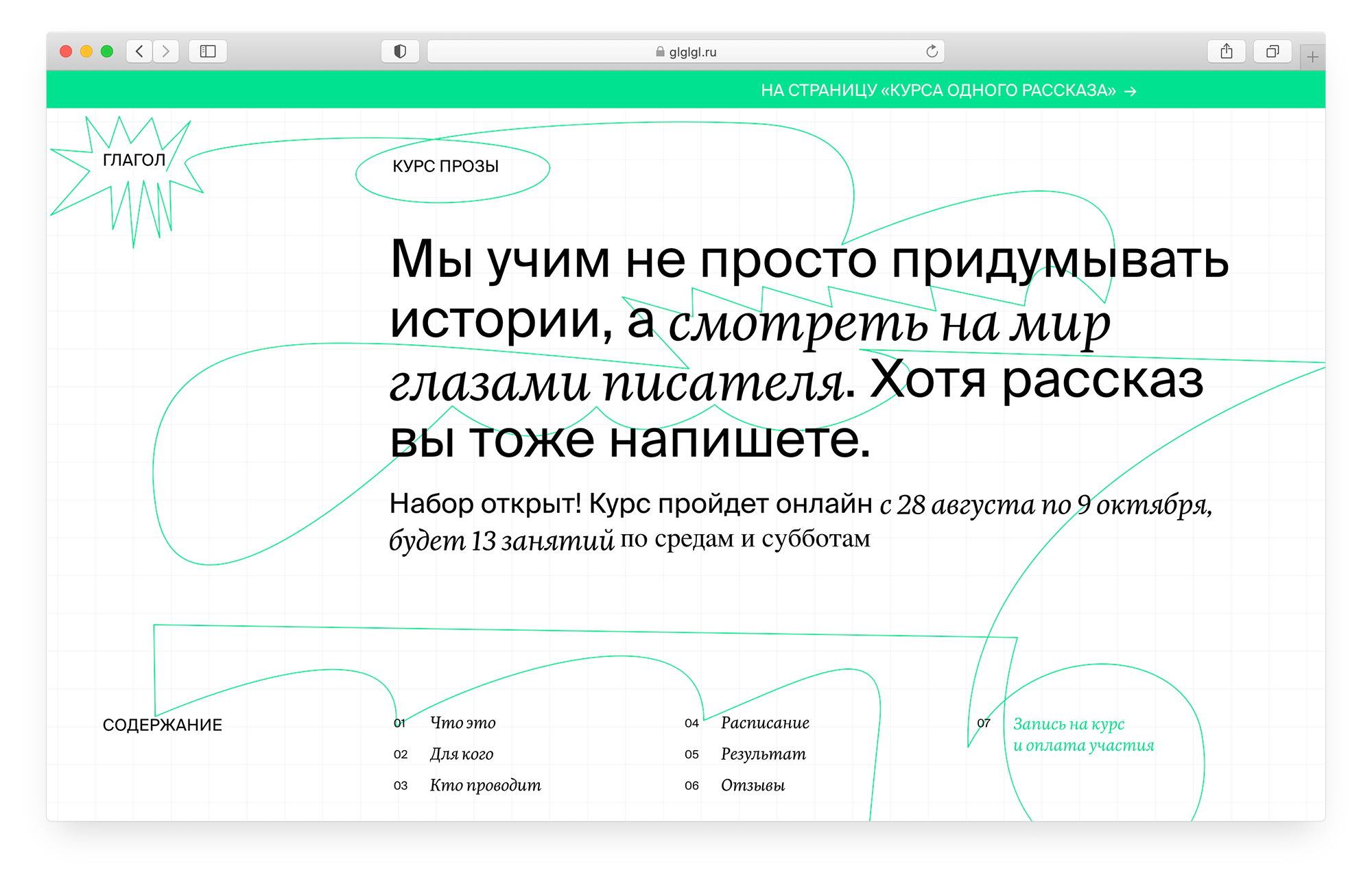Open the Share sheet icon
The width and height of the screenshot is (1372, 890).
pos(1227,51)
